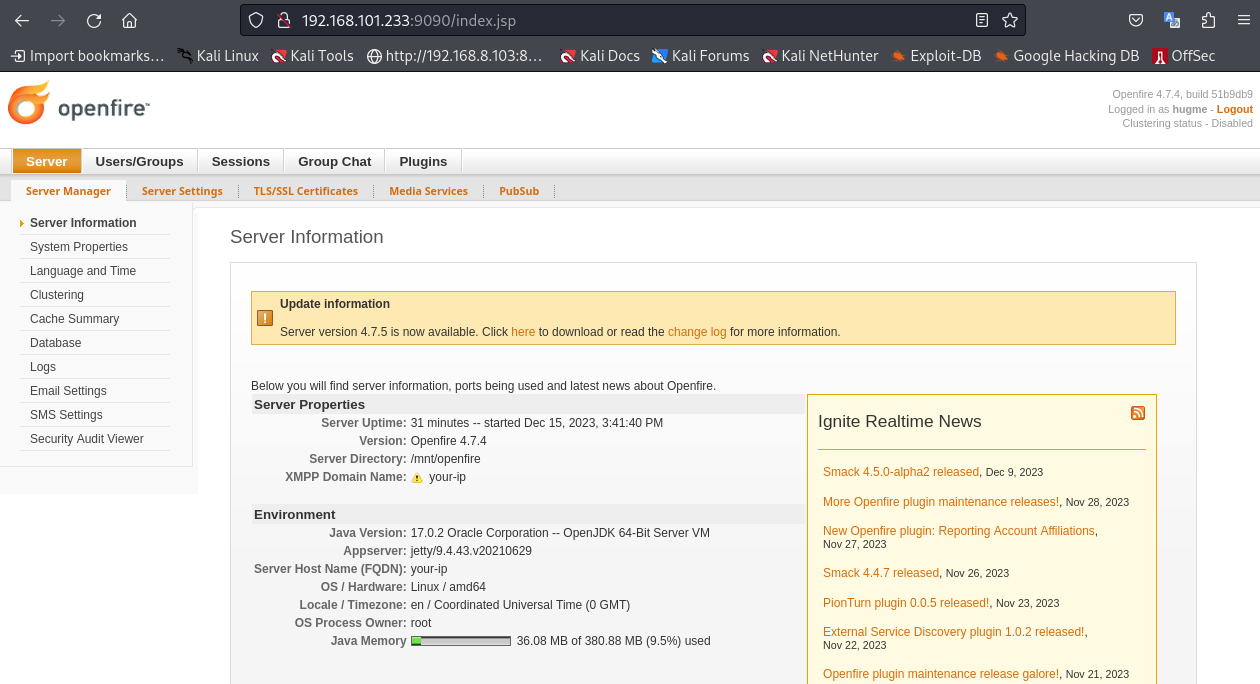Click the translate extension icon
This screenshot has width=1260, height=684.
(1172, 20)
